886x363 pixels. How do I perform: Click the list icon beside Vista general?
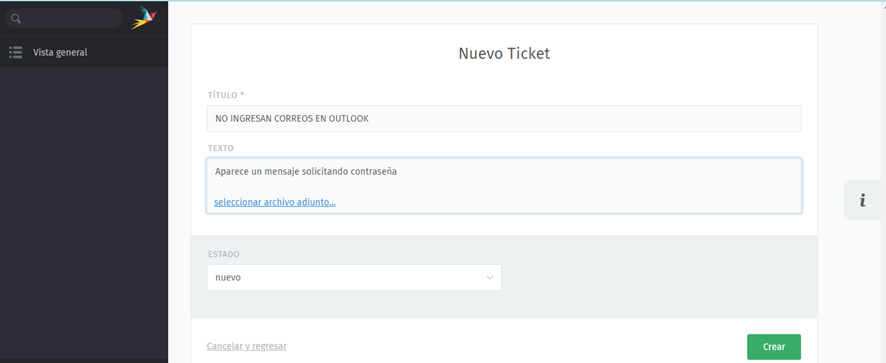16,53
